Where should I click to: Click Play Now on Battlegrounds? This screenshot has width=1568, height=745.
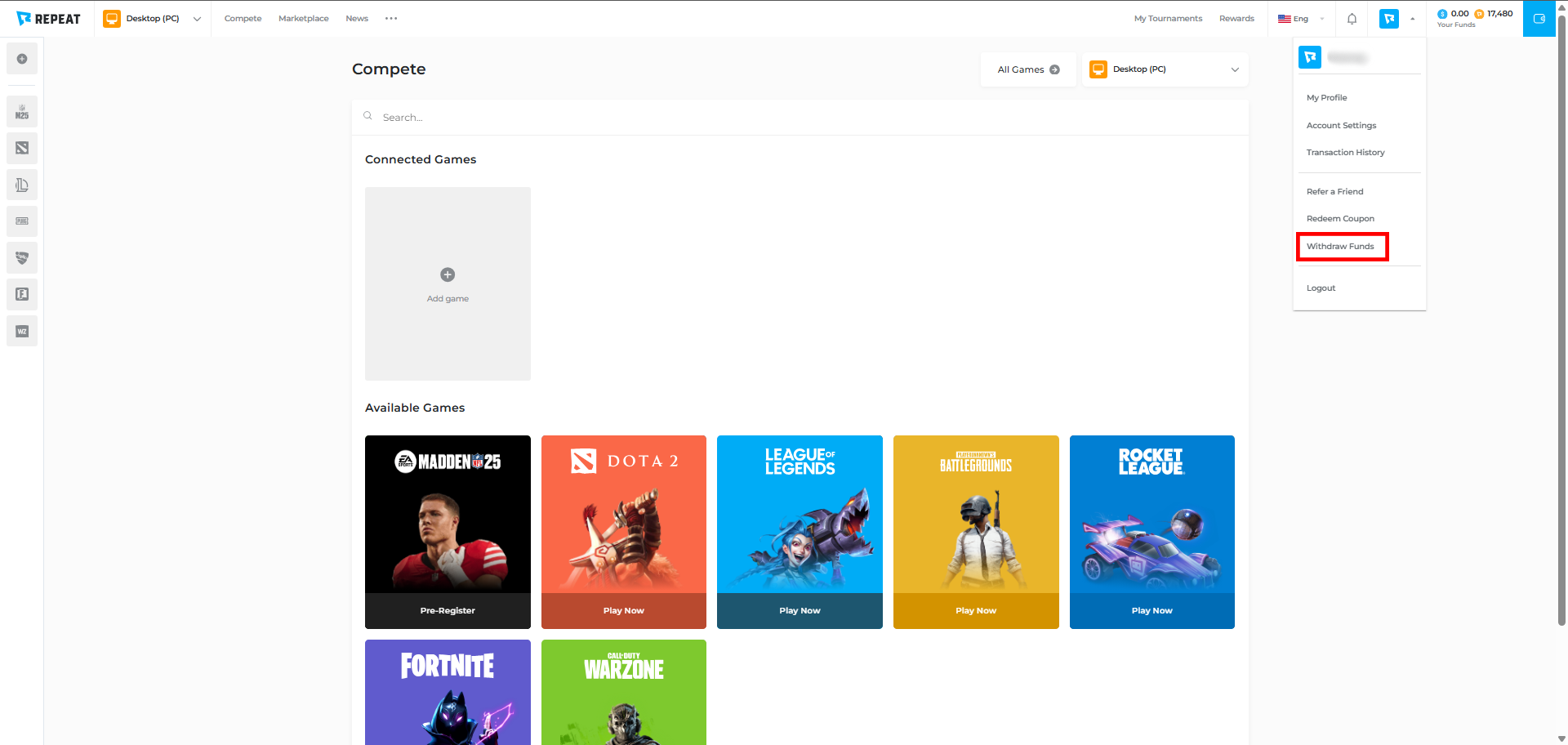(x=976, y=611)
